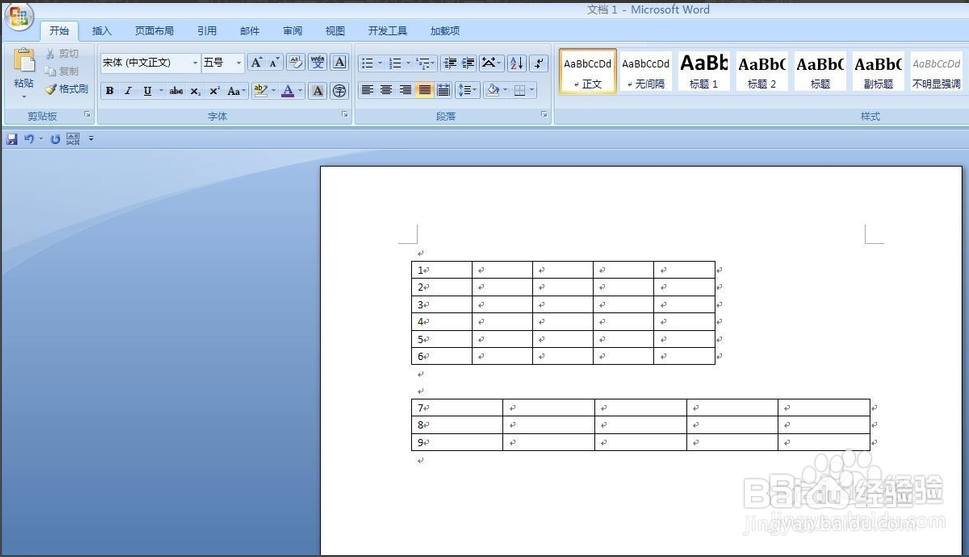The height and width of the screenshot is (557, 969).
Task: Apply the 标题 1 heading style
Action: coord(704,72)
